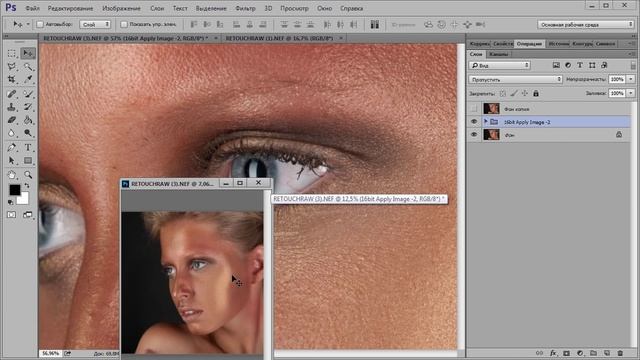Open the Редактирование menu
Screen dimensions: 640x360
click(x=70, y=8)
